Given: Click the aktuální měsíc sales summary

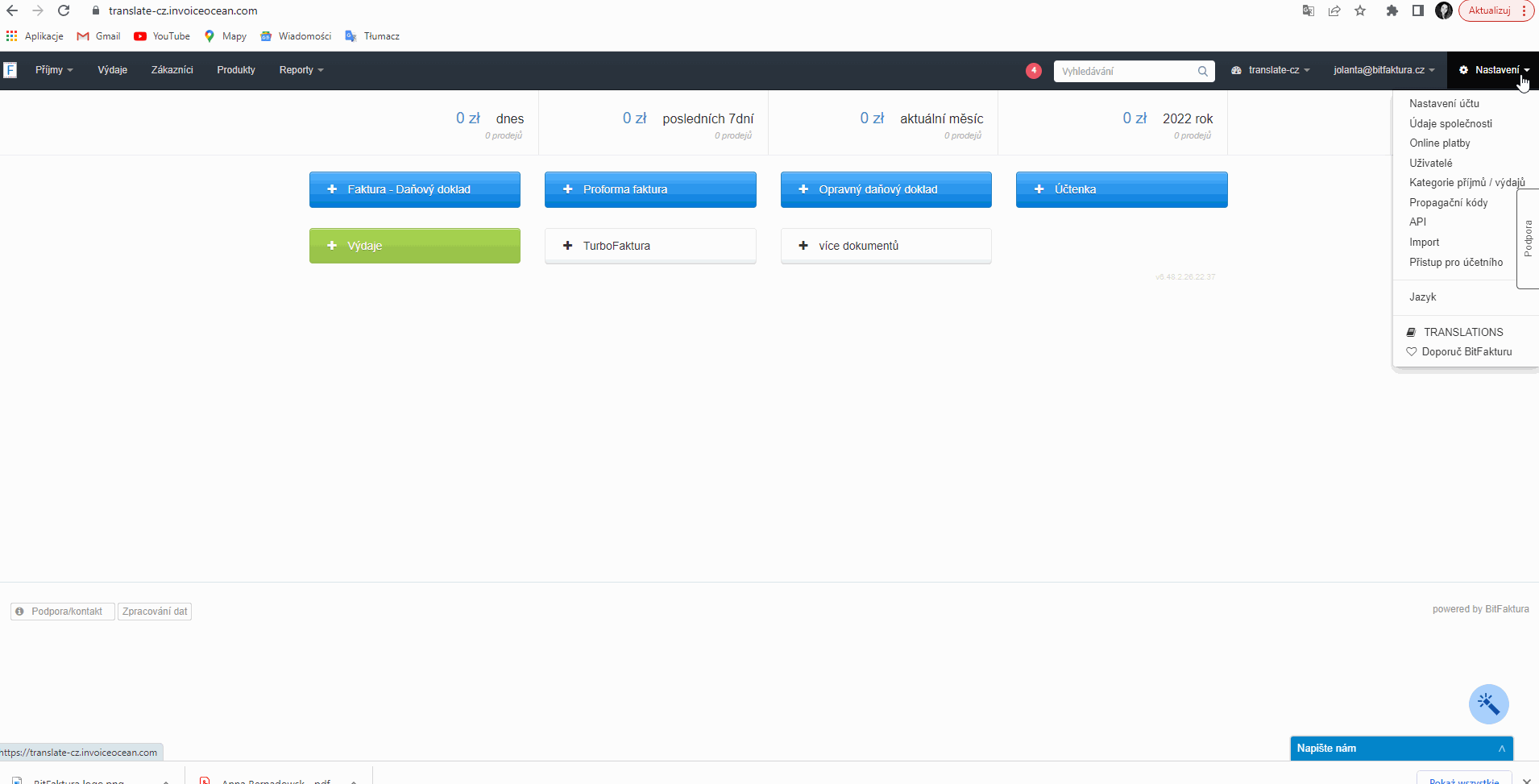Looking at the screenshot, I should [x=922, y=124].
